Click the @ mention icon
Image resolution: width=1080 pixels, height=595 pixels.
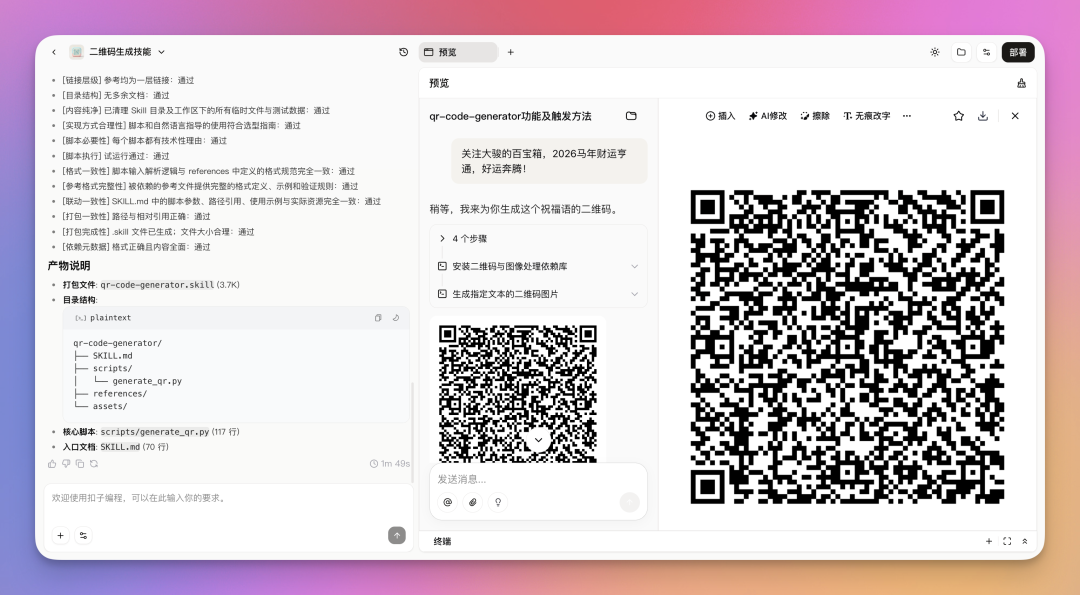pos(447,502)
